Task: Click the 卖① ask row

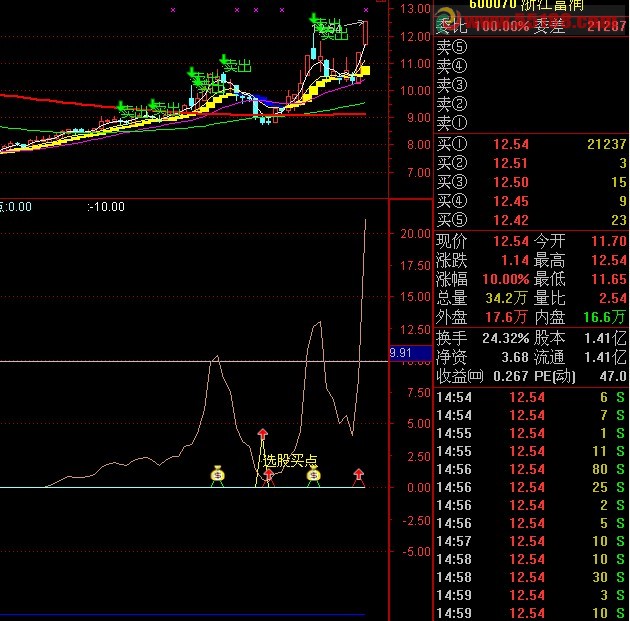Action: point(531,124)
